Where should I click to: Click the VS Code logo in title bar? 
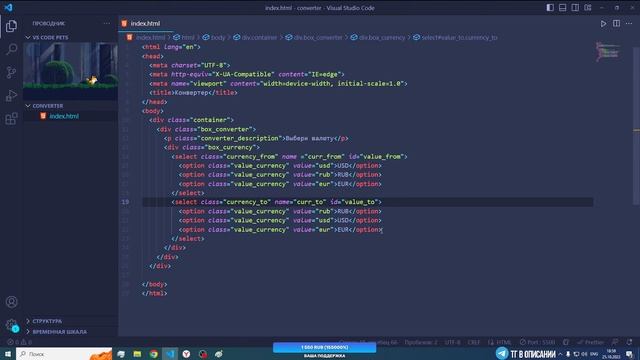pyautogui.click(x=8, y=7)
